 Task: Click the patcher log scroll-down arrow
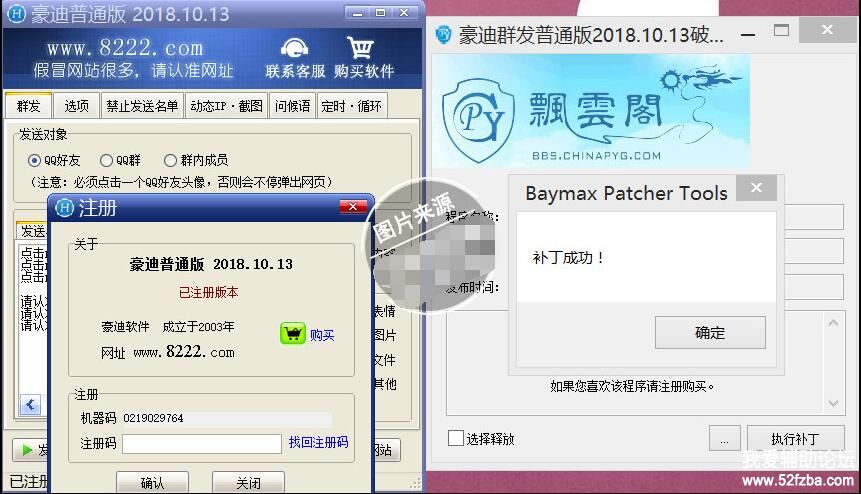[x=833, y=403]
